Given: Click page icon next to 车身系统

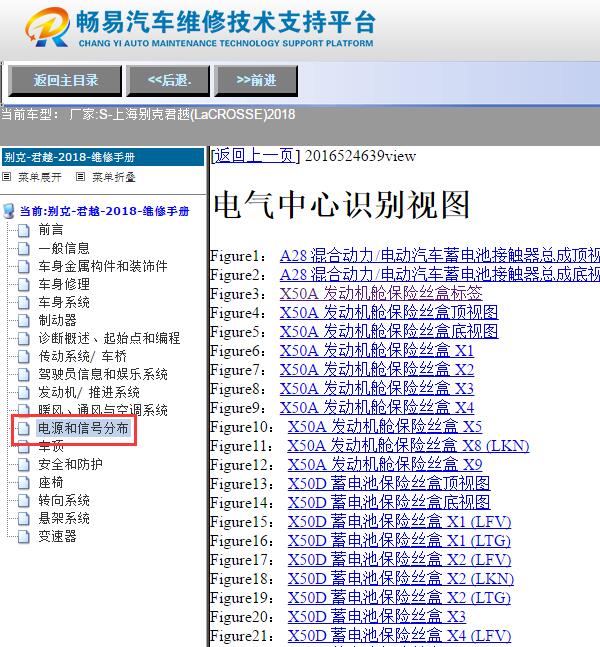Looking at the screenshot, I should coord(24,302).
